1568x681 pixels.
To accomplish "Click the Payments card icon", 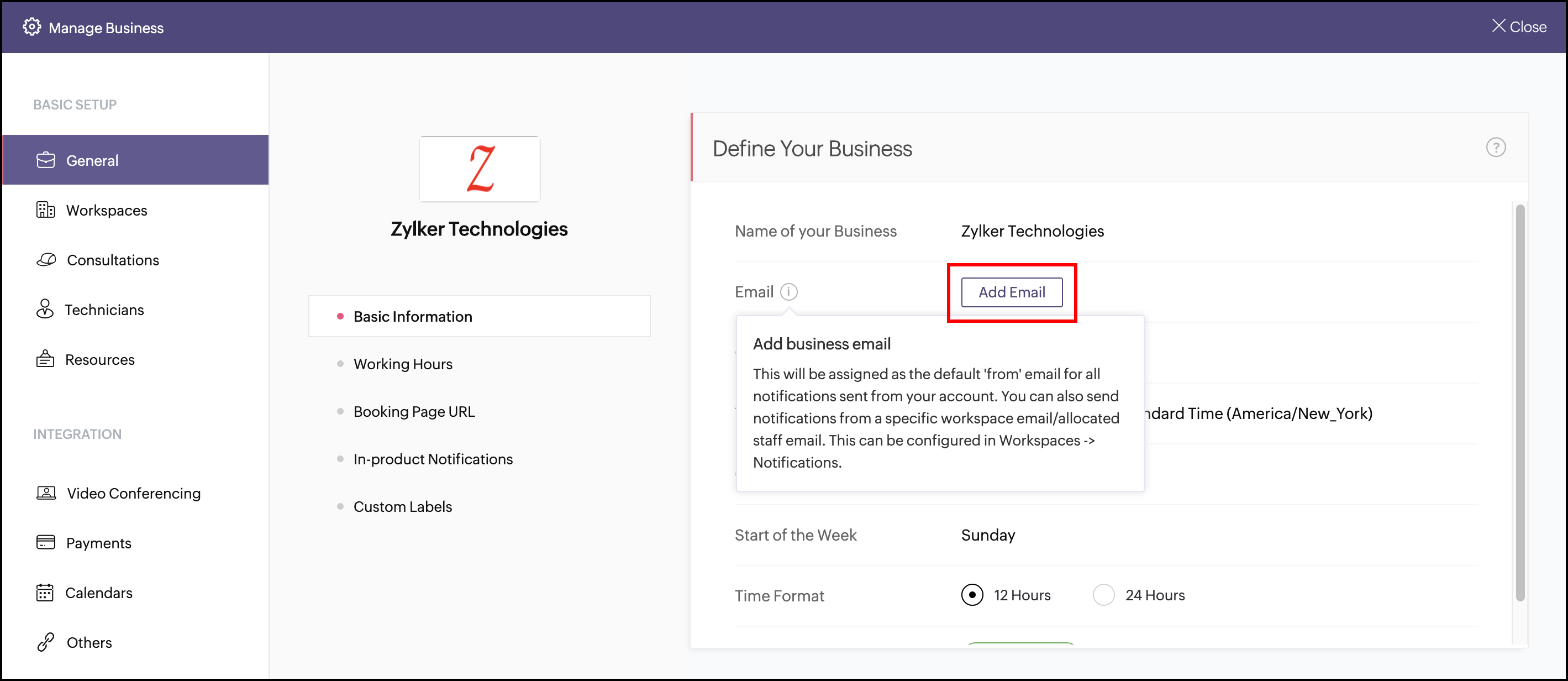I will pos(46,542).
